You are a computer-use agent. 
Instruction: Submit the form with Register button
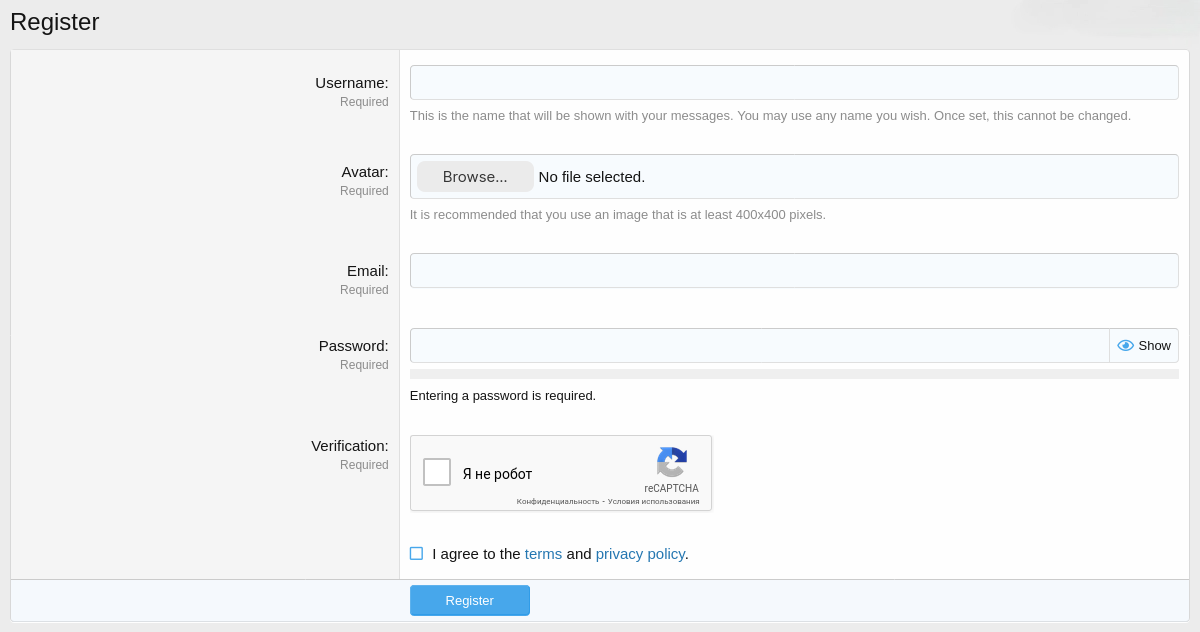(x=469, y=600)
